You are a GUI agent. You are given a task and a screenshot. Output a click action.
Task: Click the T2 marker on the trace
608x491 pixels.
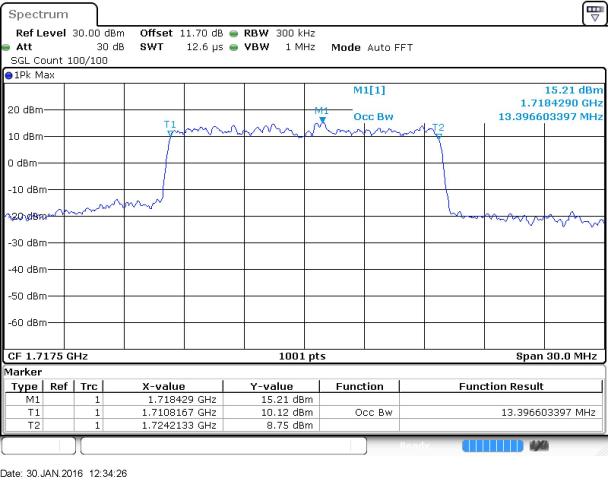pos(439,136)
